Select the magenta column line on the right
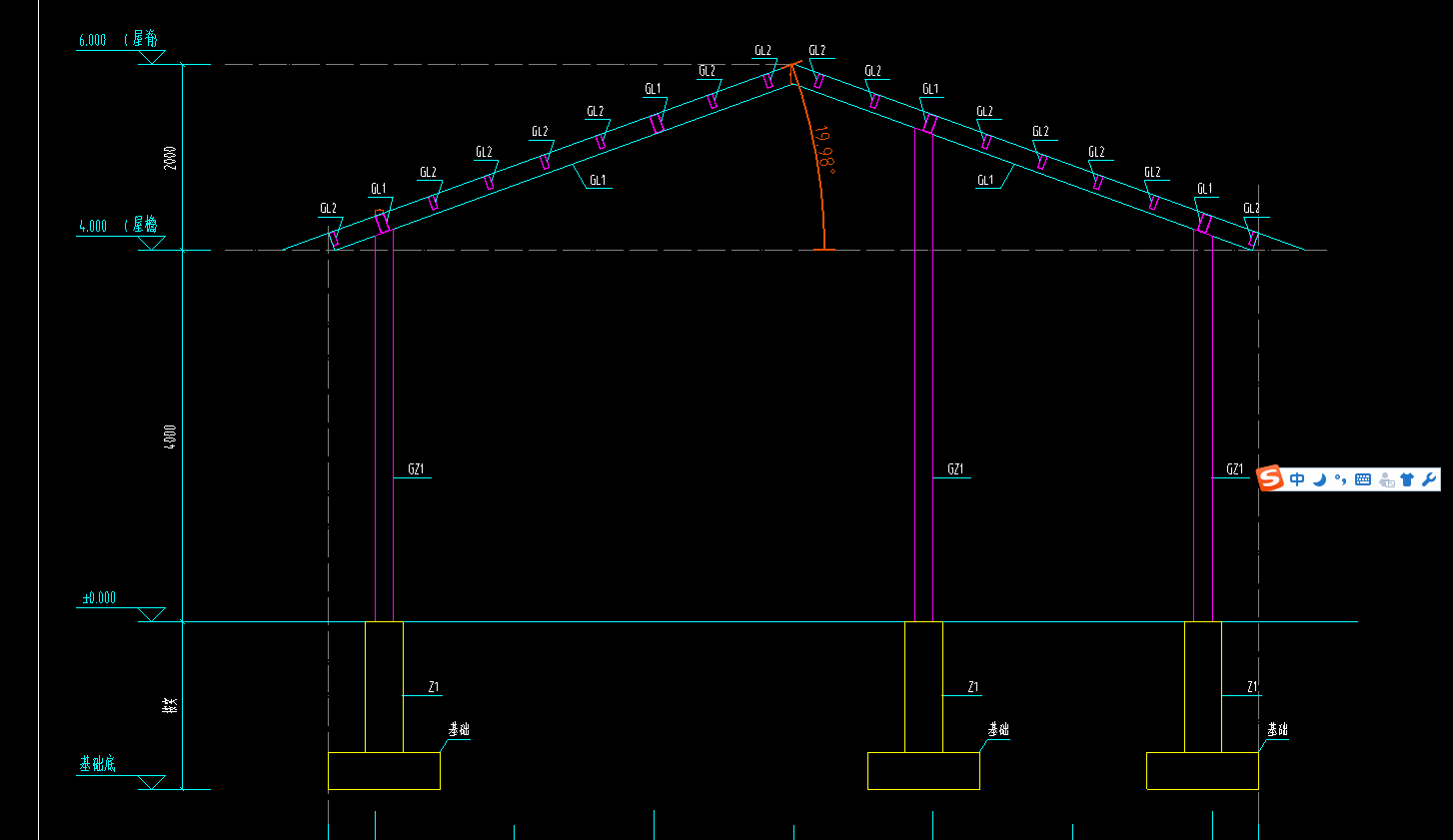Viewport: 1453px width, 840px height. (1194, 424)
